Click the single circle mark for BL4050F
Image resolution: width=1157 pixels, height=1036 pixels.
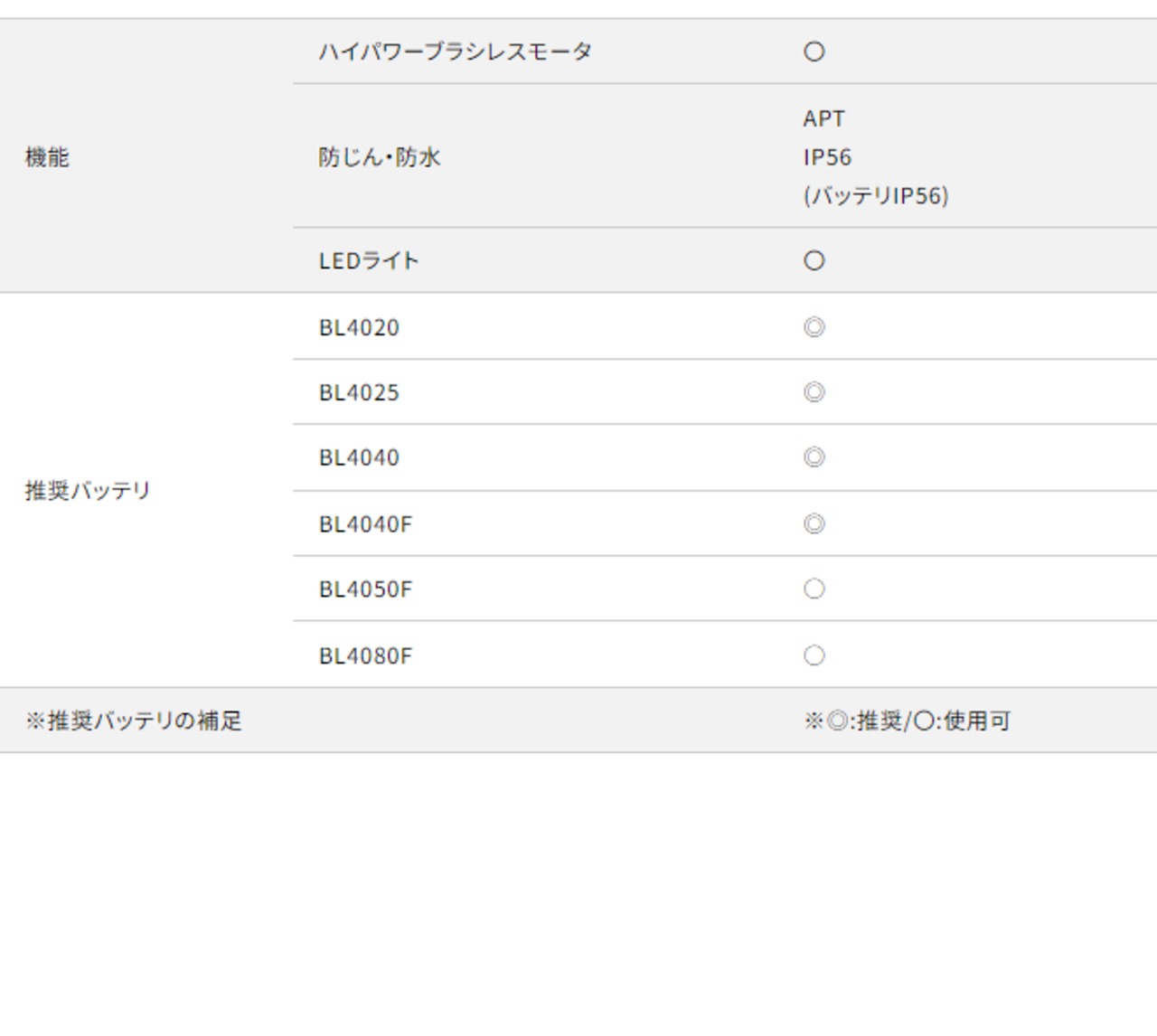tap(814, 589)
